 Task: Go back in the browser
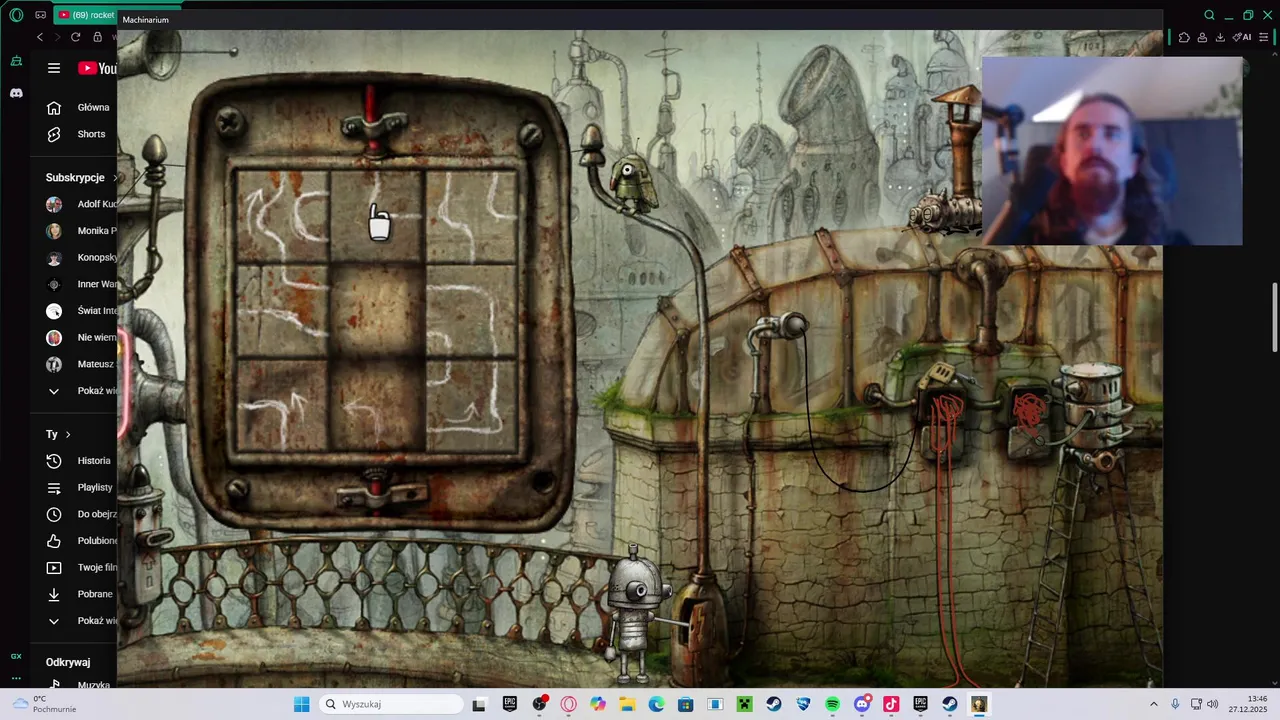40,37
